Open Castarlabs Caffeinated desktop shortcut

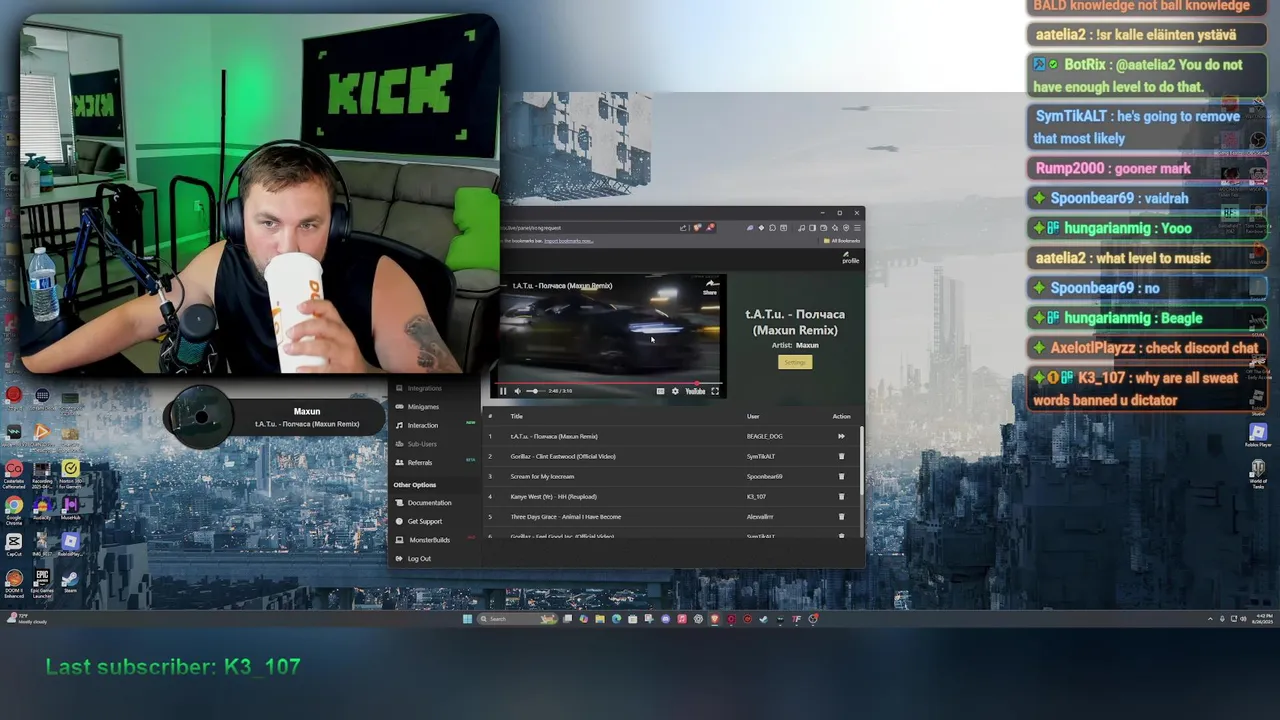pos(14,474)
